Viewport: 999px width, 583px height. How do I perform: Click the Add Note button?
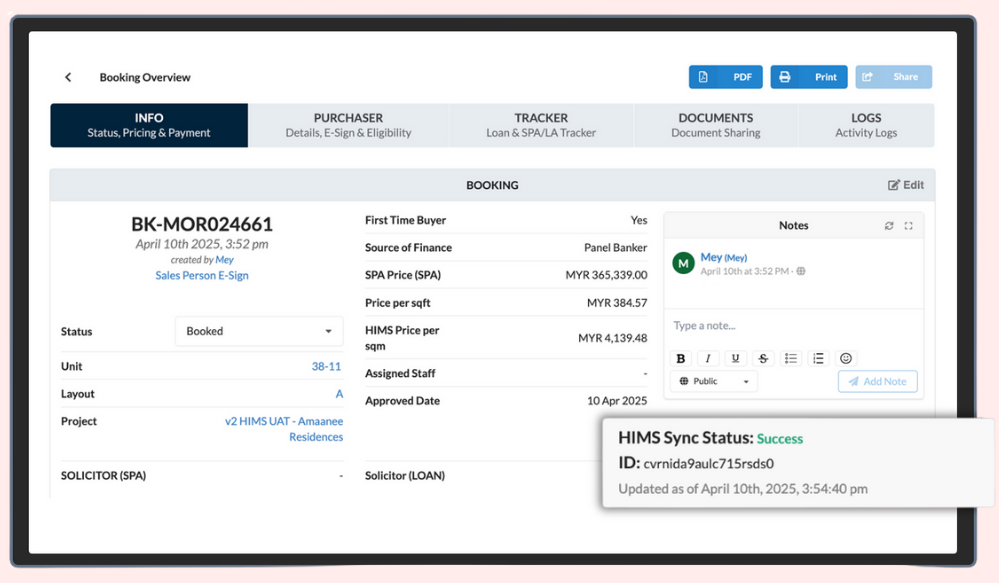point(877,382)
